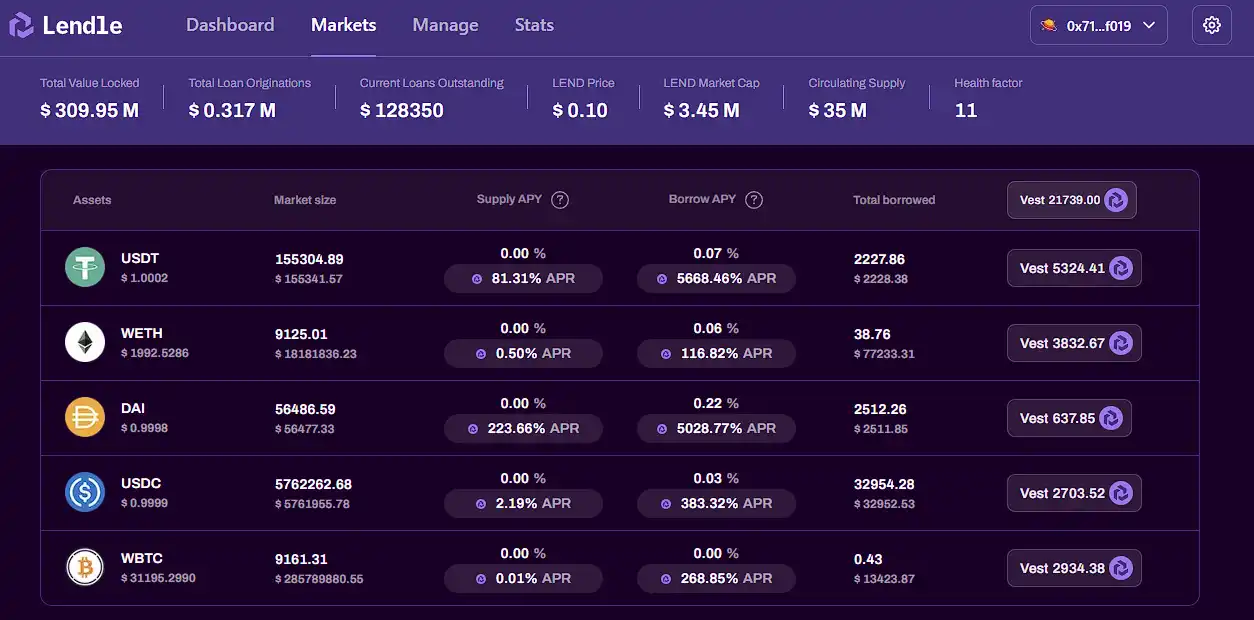Click the USDT Tether coin icon
This screenshot has height=620, width=1254.
85,268
